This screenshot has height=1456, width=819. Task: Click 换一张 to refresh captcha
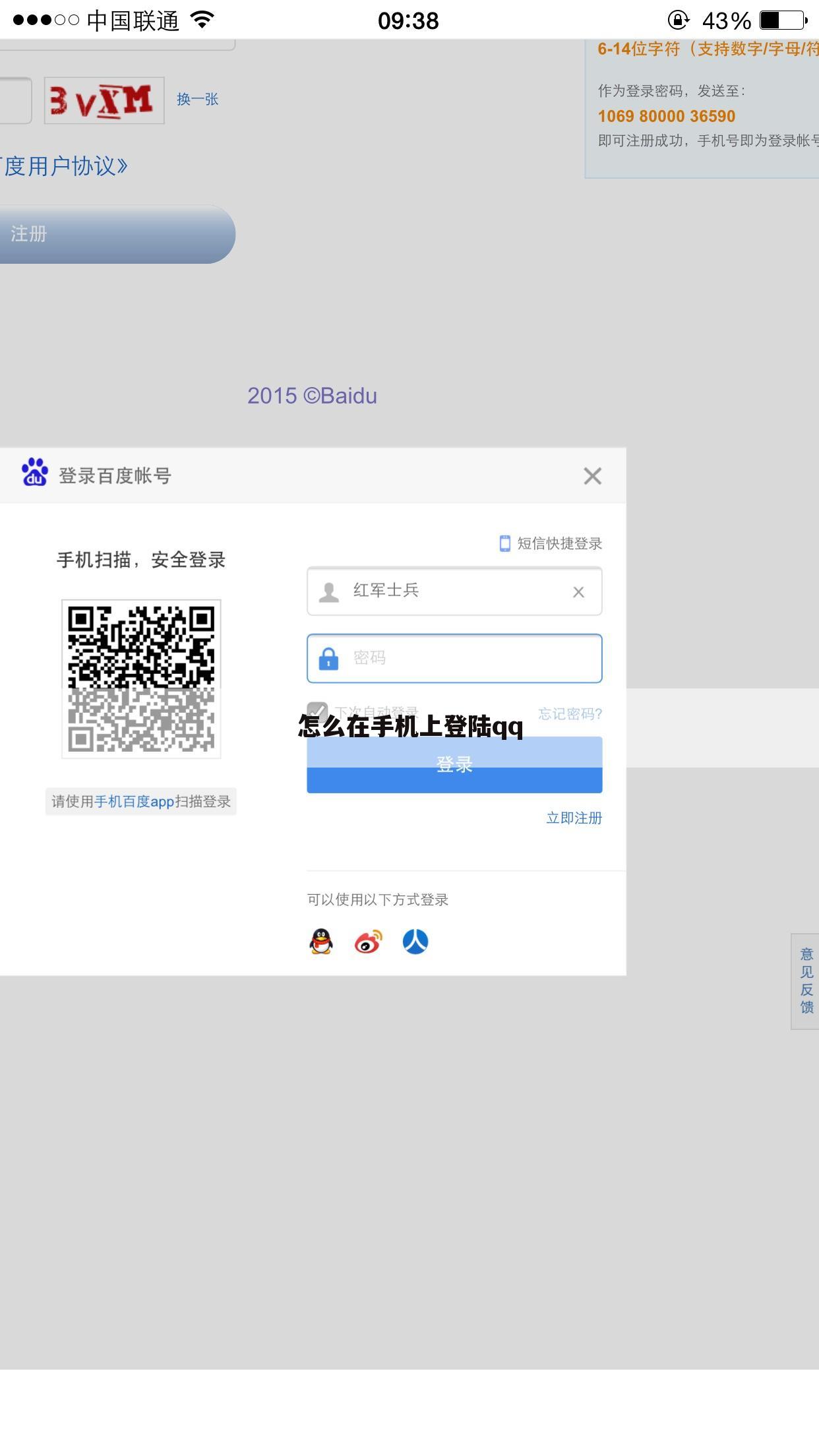coord(197,99)
